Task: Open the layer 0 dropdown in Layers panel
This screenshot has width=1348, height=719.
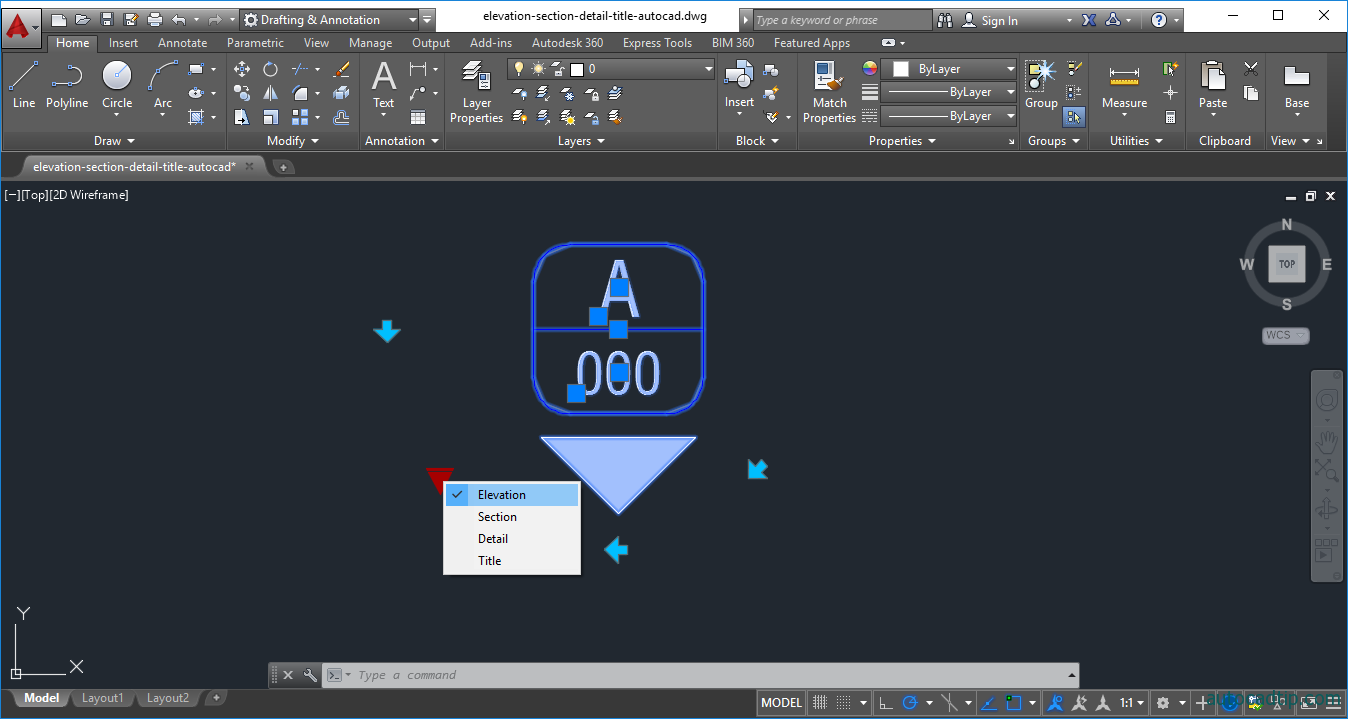Action: pyautogui.click(x=707, y=68)
